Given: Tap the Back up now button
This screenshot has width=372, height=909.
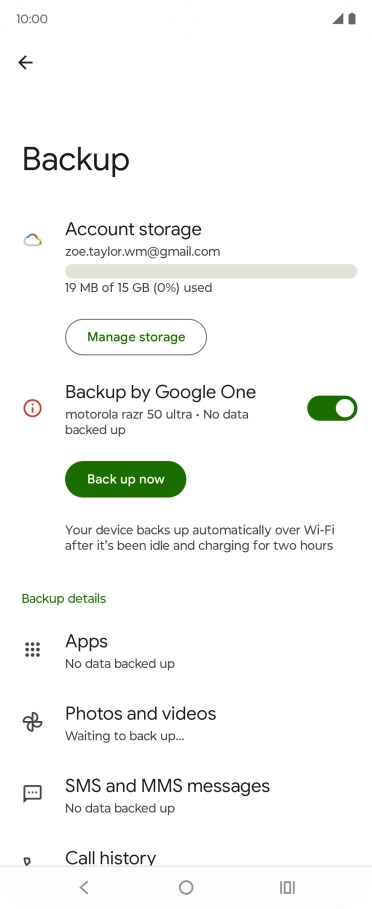Looking at the screenshot, I should [x=126, y=479].
